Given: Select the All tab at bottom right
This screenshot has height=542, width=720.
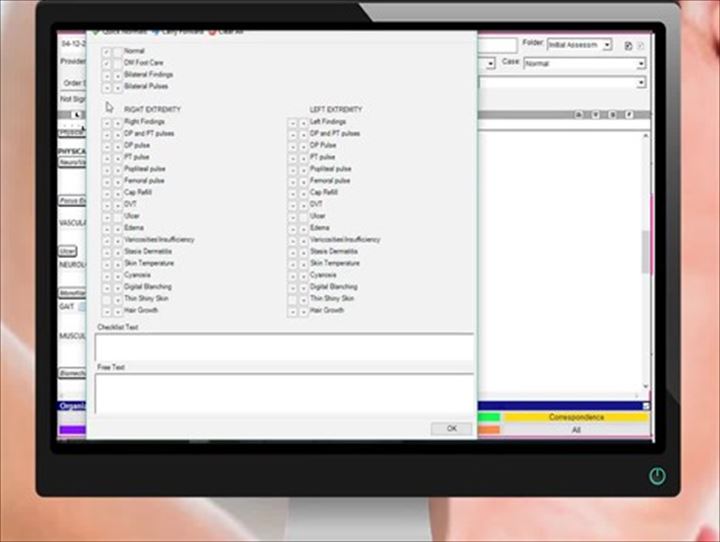Looking at the screenshot, I should (x=576, y=430).
